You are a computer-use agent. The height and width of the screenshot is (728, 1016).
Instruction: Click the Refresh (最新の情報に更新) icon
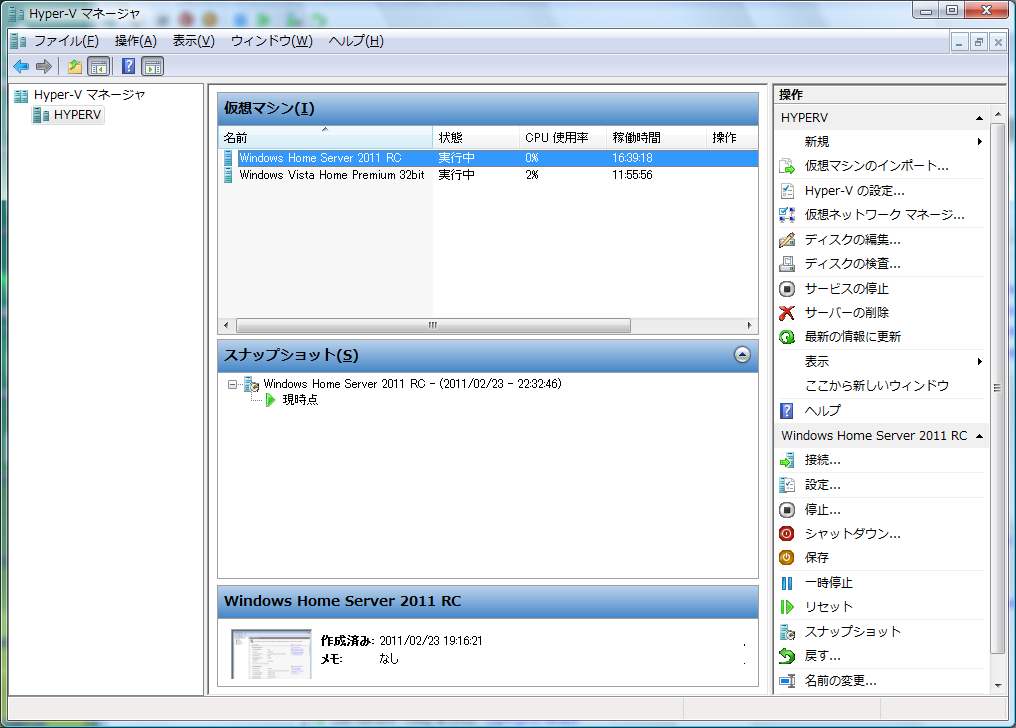[x=787, y=337]
